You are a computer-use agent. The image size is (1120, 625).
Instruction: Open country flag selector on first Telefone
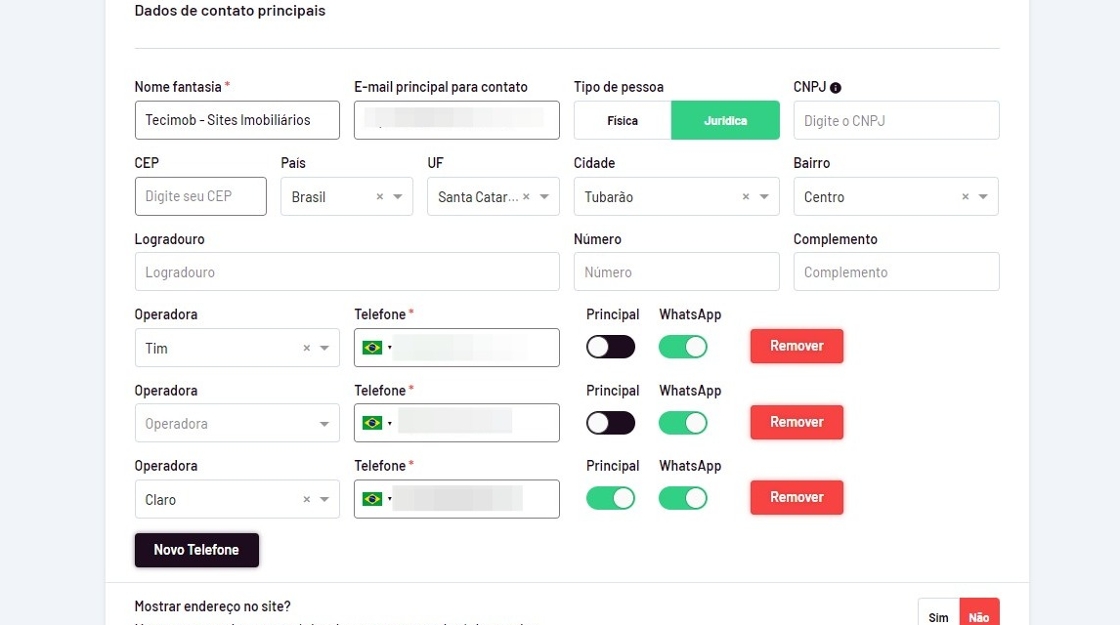tap(376, 348)
